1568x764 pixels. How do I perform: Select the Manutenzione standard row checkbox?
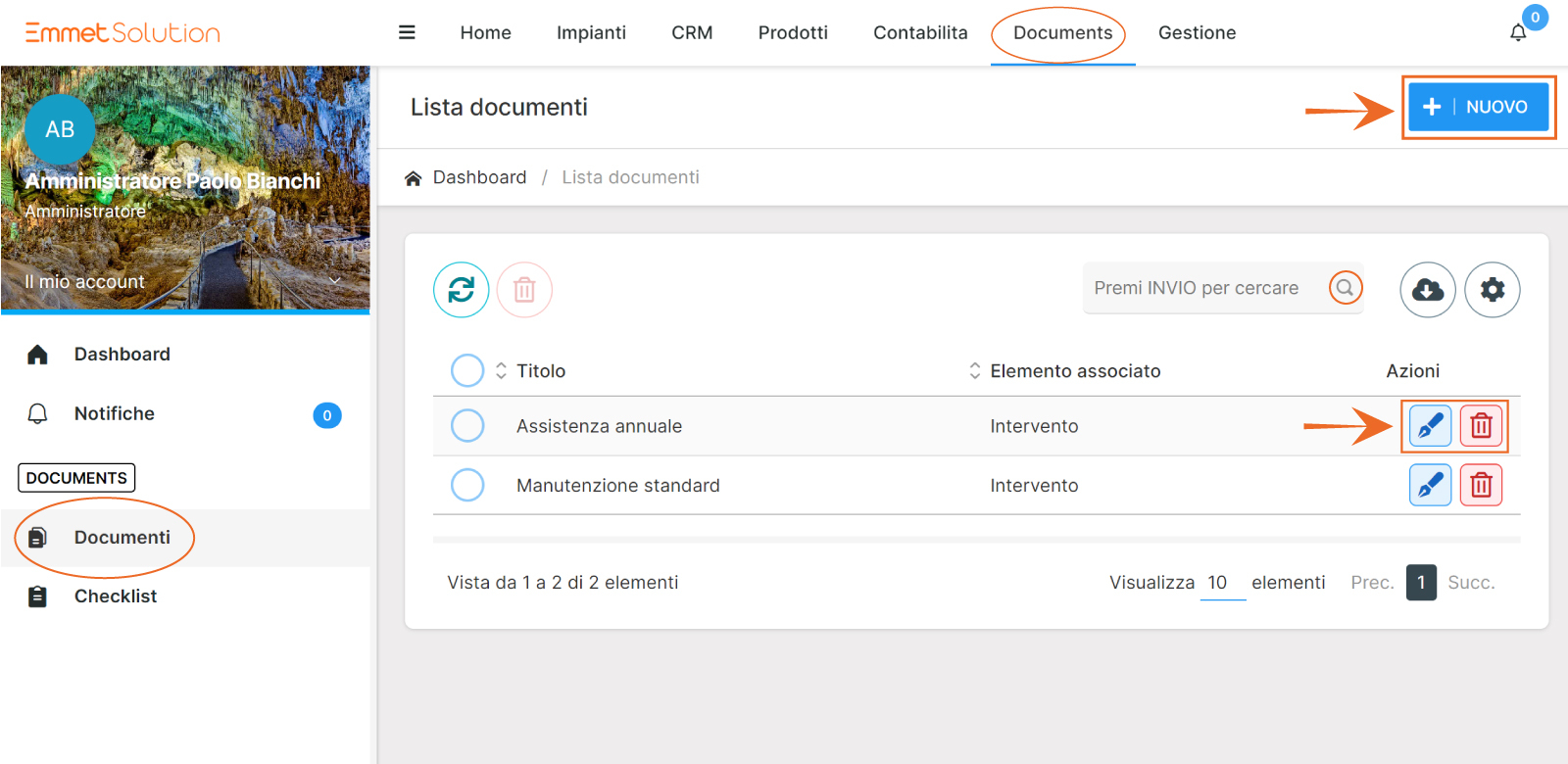[467, 485]
